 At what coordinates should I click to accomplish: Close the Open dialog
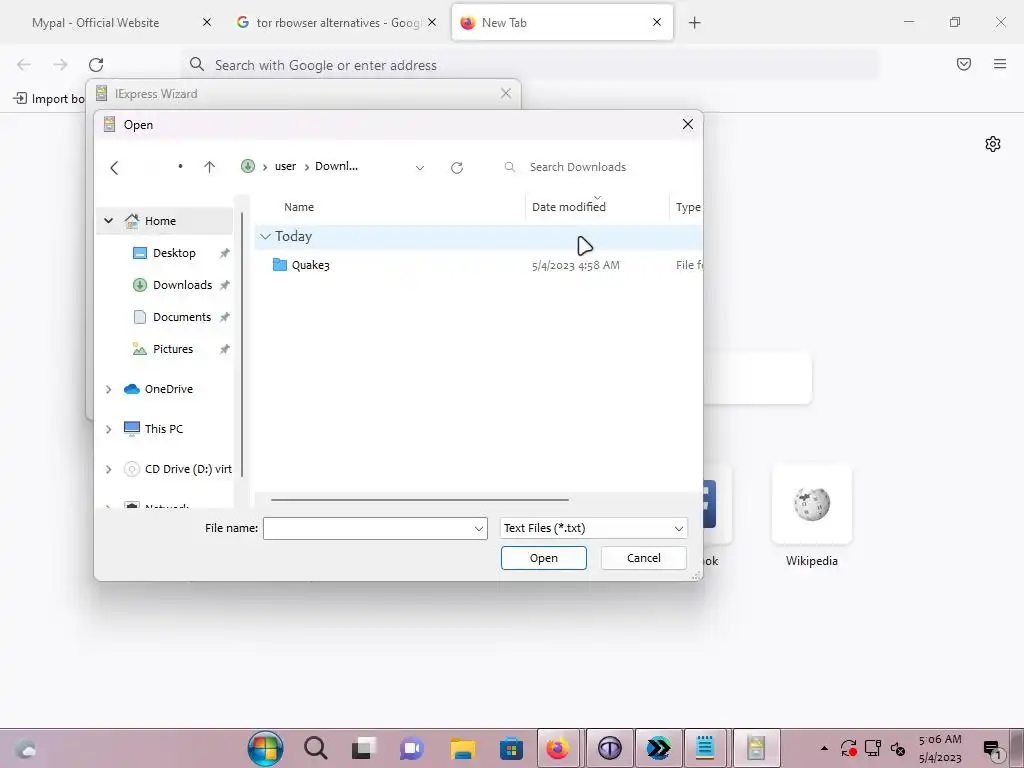(x=688, y=124)
